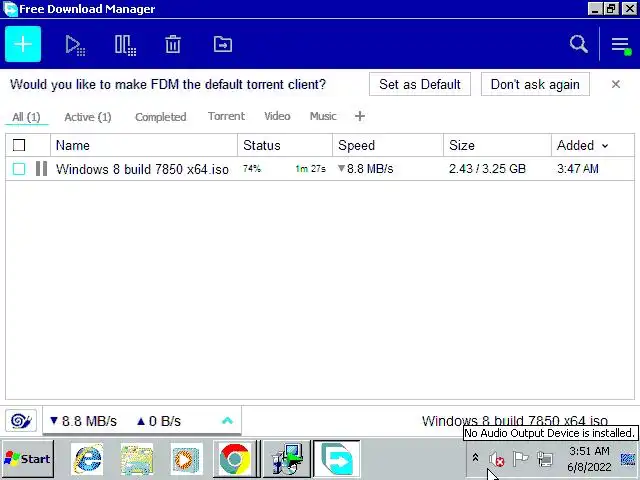Viewport: 640px width, 480px height.
Task: Click the Show Desktop button beside the clock
Action: (628, 459)
